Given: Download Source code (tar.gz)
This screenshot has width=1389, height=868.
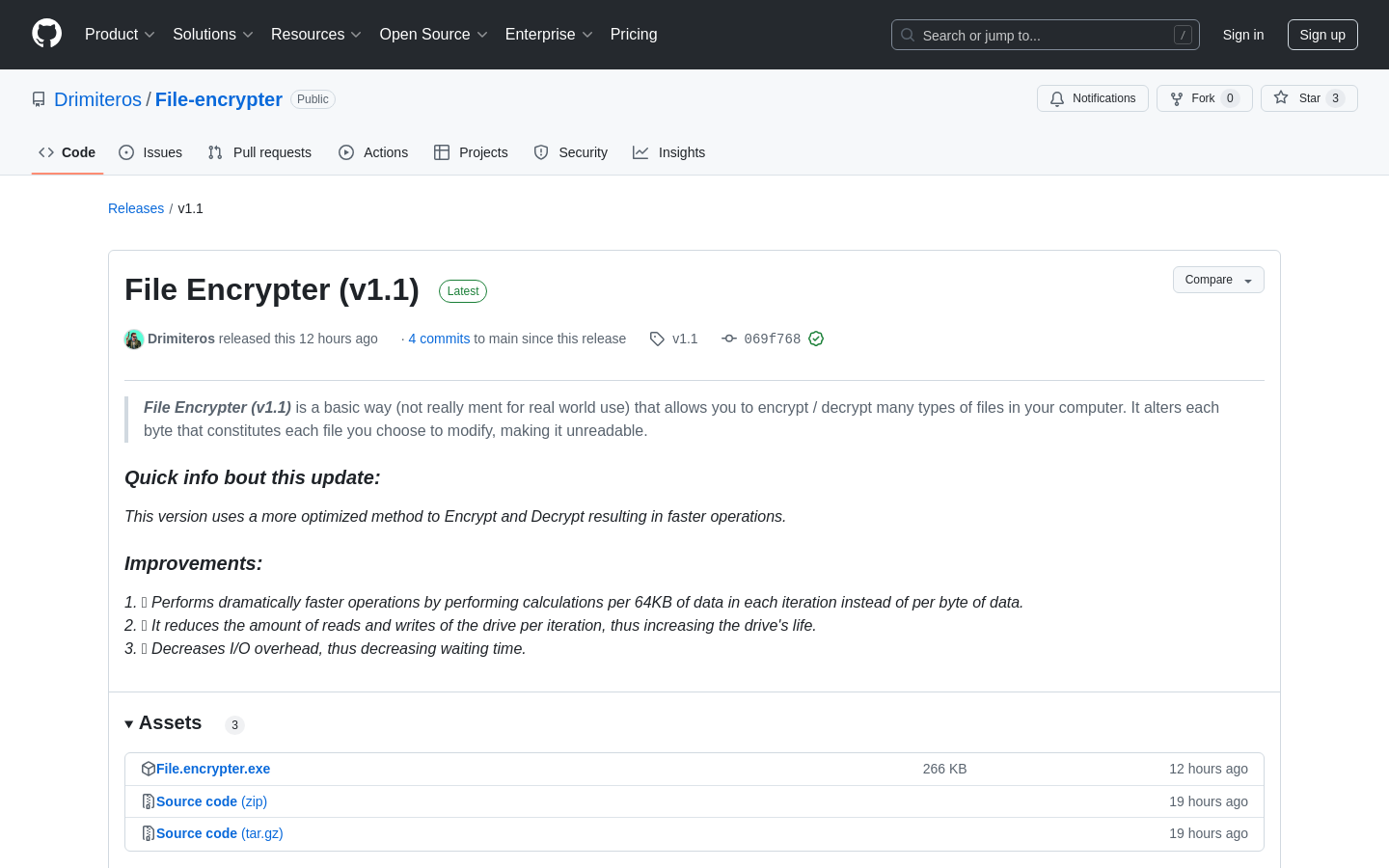Looking at the screenshot, I should point(220,833).
